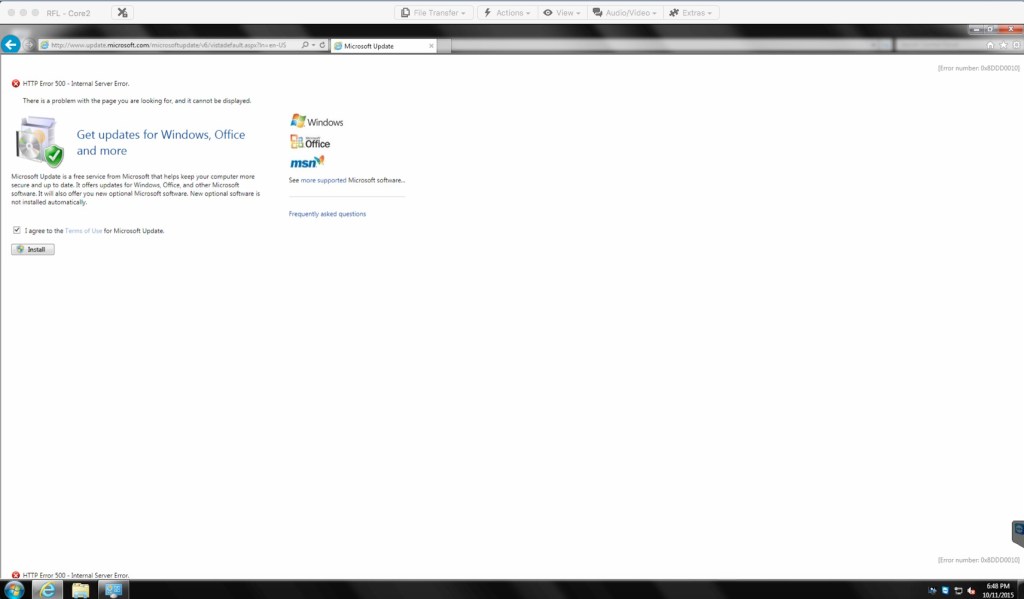This screenshot has height=599, width=1024.
Task: Click the Refresh icon in the address bar
Action: tap(324, 45)
